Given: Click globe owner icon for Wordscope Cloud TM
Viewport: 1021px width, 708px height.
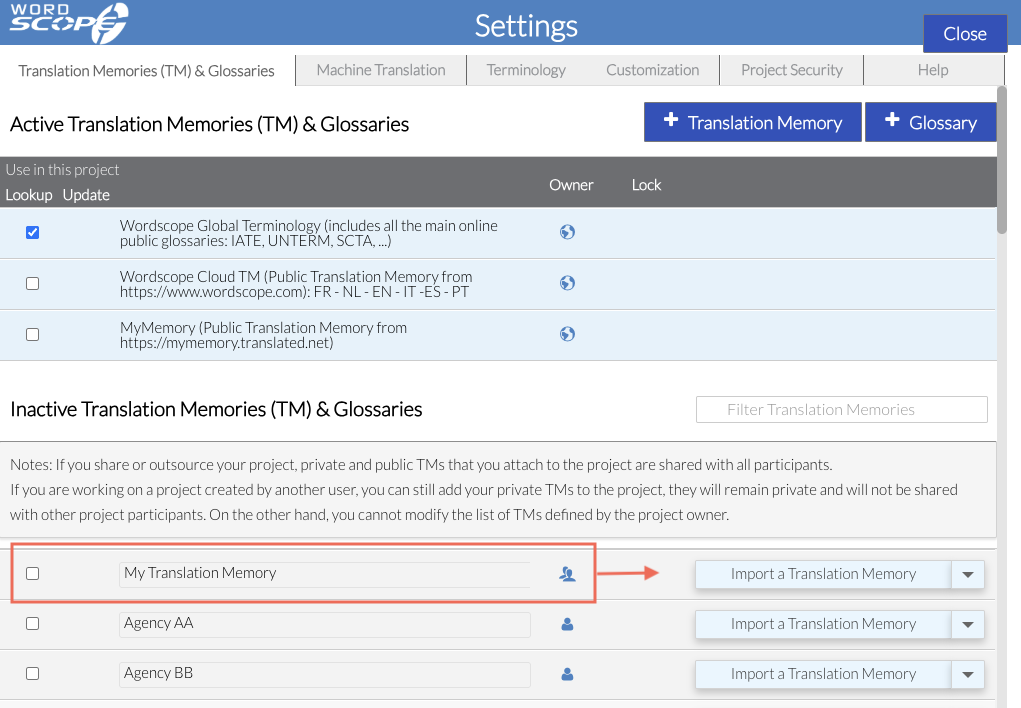Looking at the screenshot, I should click(x=567, y=283).
